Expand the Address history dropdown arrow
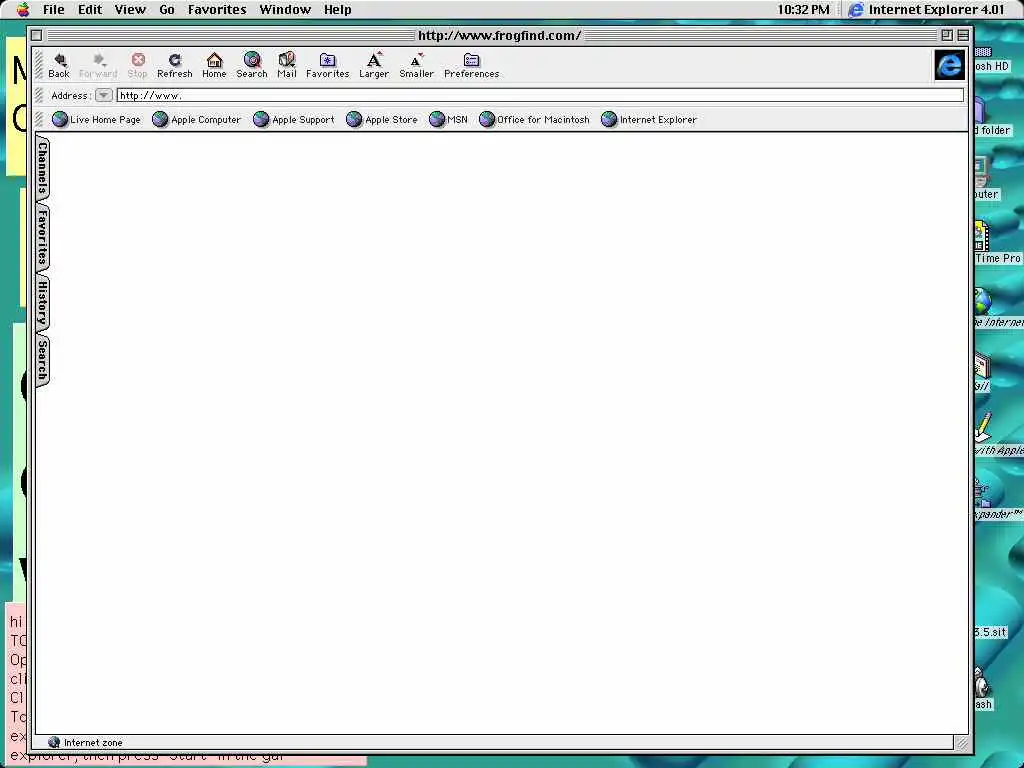The image size is (1024, 768). (x=103, y=95)
